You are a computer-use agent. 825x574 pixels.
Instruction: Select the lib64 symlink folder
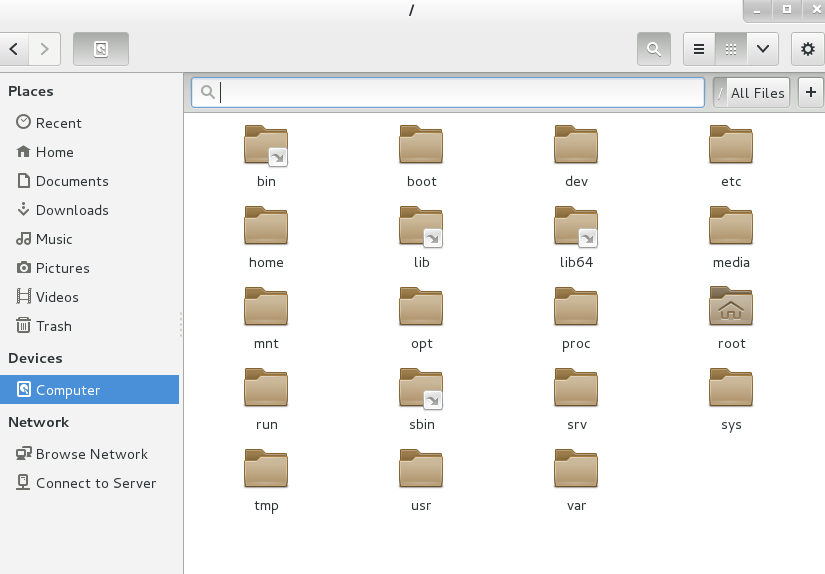click(x=576, y=227)
